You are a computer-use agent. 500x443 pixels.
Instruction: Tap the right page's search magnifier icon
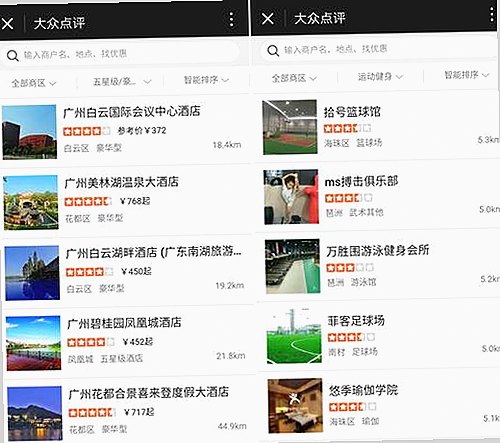[273, 51]
